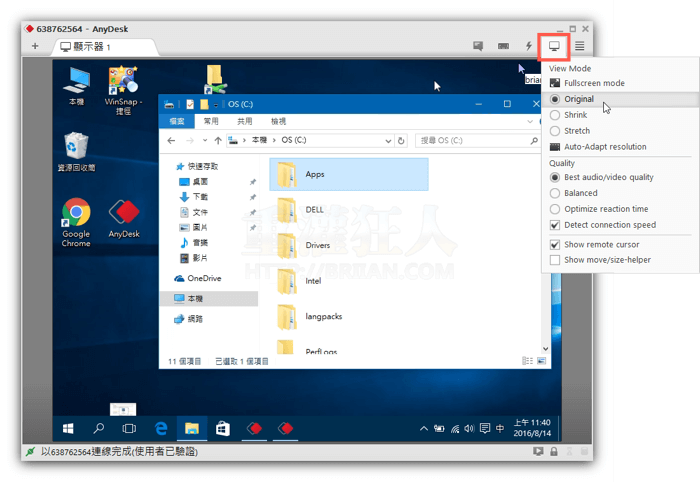Click the Edge icon on remote taskbar

coord(159,428)
